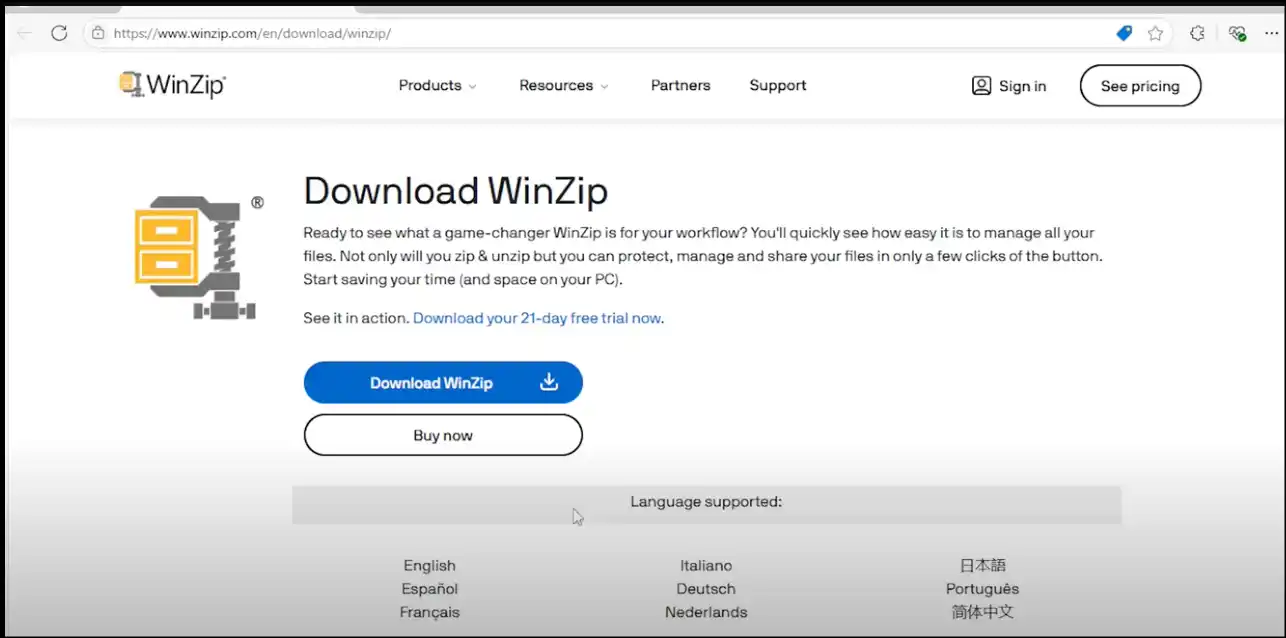Click the large WinZip cabinet product image
Image resolution: width=1286 pixels, height=638 pixels.
[195, 258]
